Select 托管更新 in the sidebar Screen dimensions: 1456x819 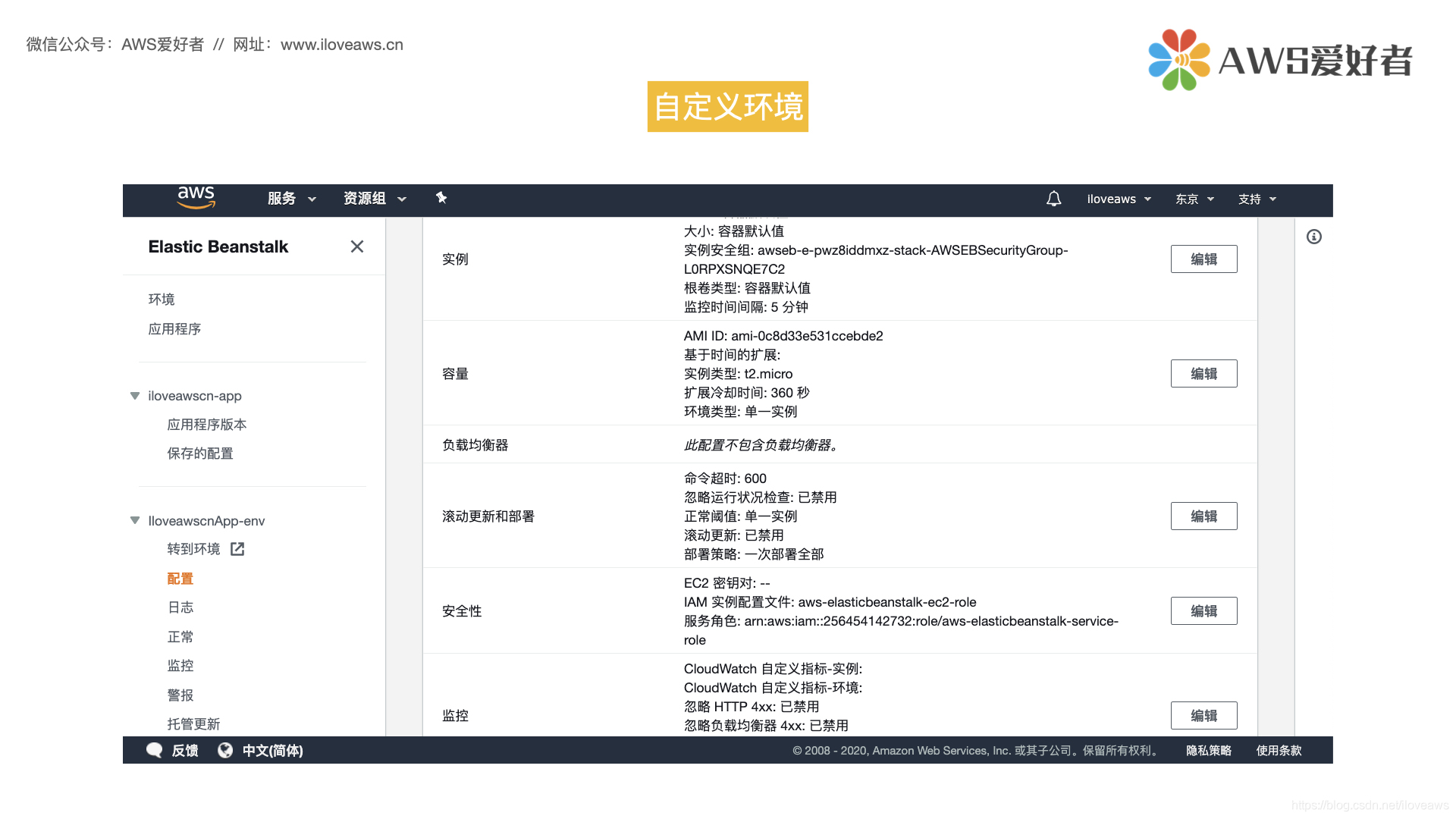click(193, 724)
